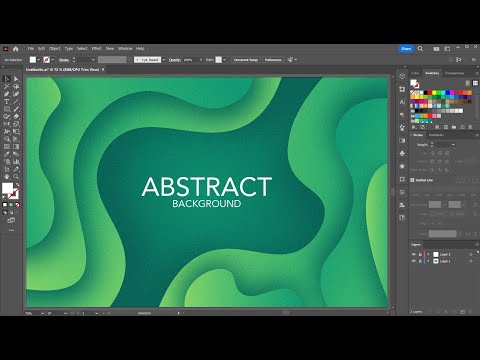Check the Dashed Line checkbox

[x=412, y=180]
